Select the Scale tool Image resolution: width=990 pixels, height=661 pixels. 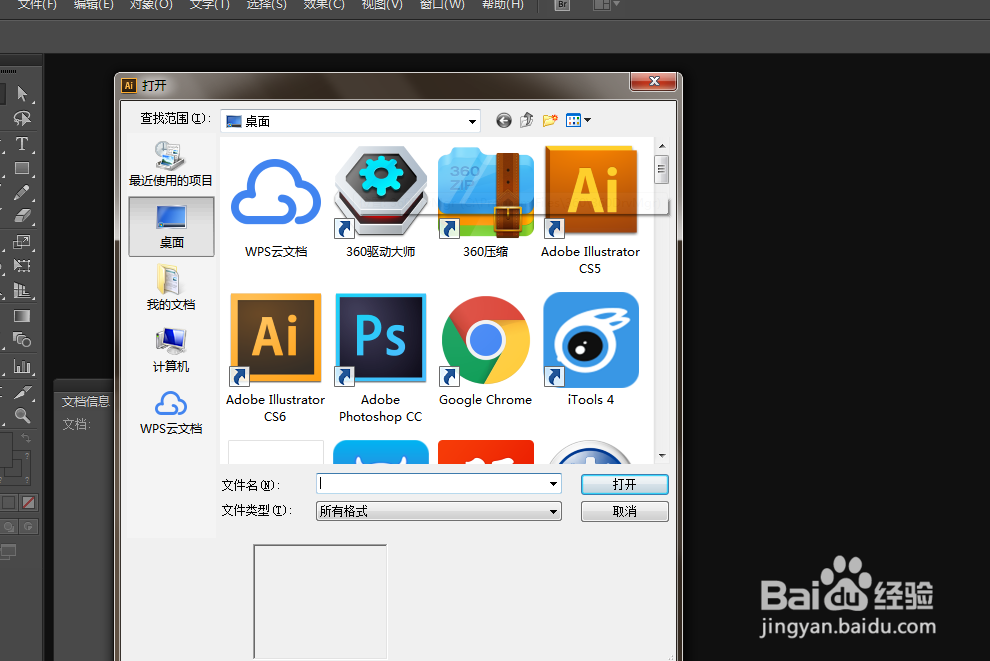pyautogui.click(x=22, y=242)
